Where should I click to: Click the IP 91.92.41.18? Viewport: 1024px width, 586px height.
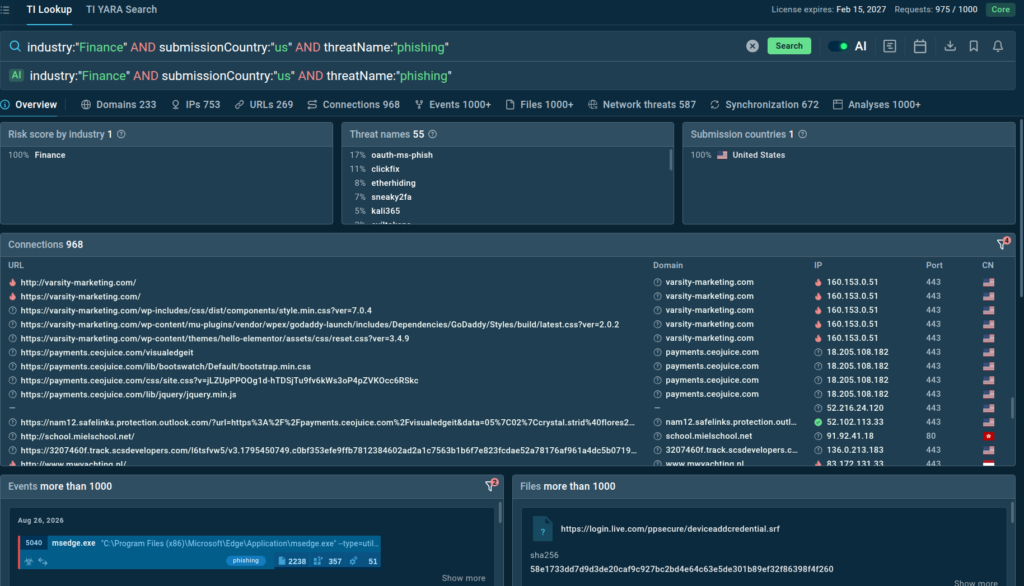(x=850, y=436)
